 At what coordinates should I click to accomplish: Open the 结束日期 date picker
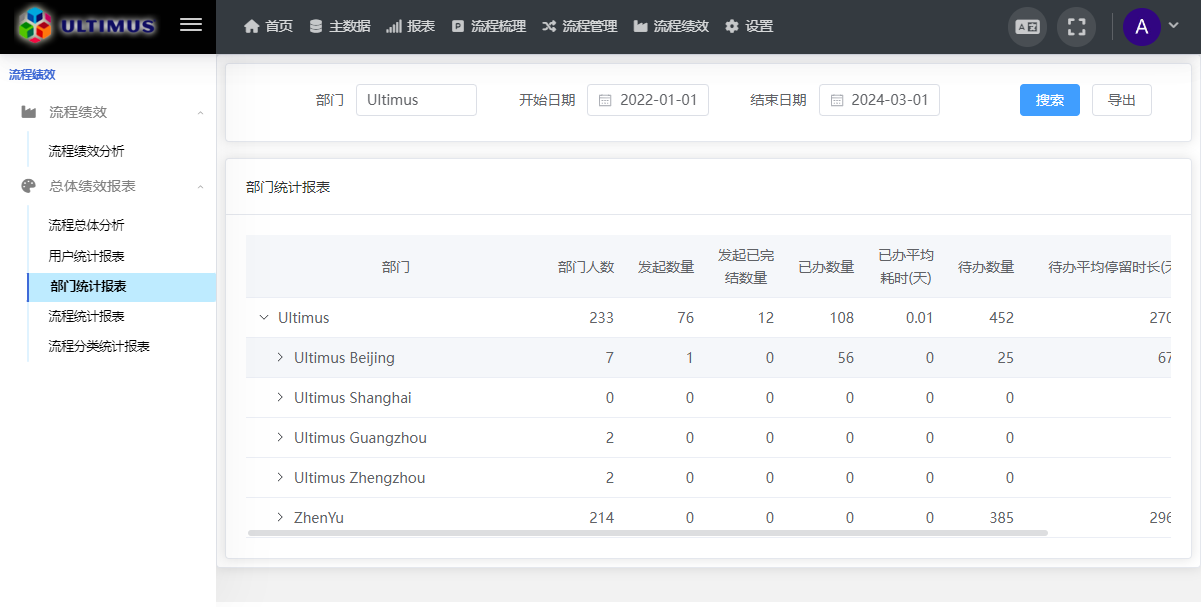879,100
